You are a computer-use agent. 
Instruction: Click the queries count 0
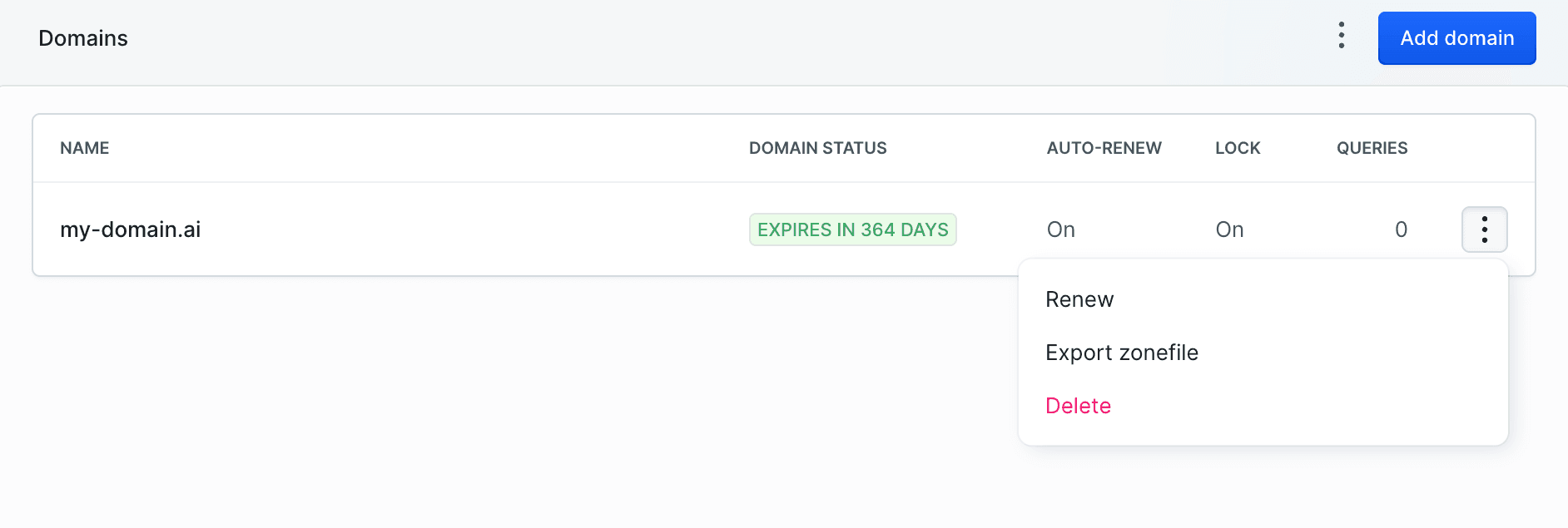[1401, 229]
